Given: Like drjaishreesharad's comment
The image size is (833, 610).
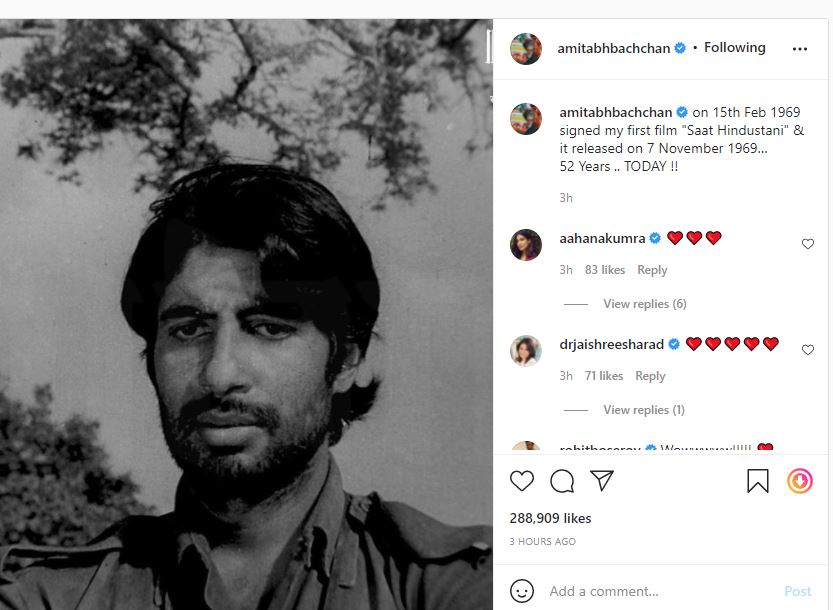Looking at the screenshot, I should (808, 350).
